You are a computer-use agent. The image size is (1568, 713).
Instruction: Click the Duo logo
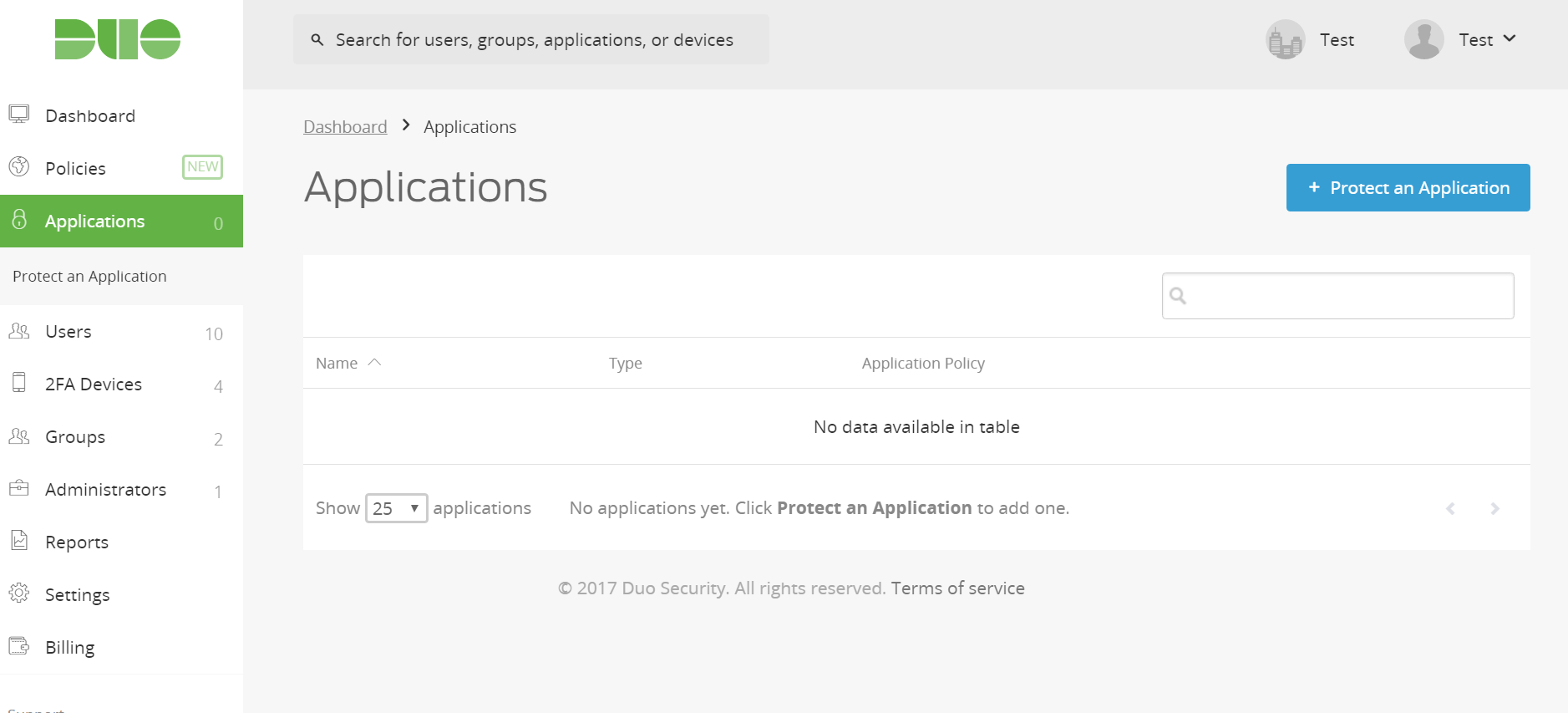118,39
